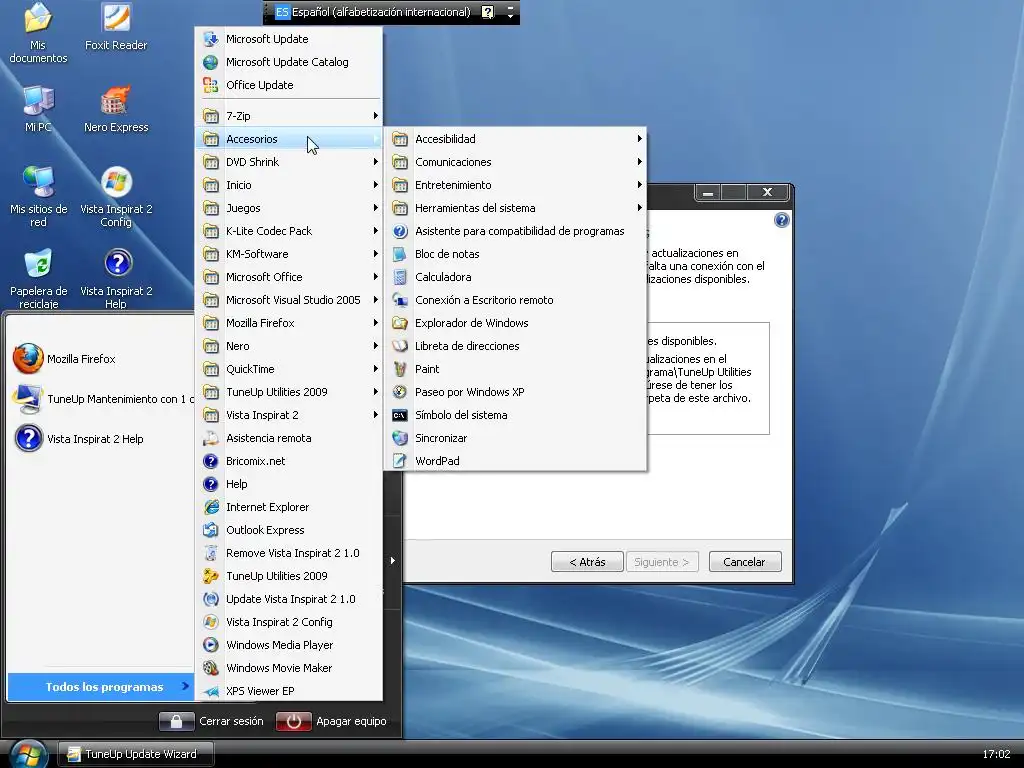Expand the Accesibilidad submenu

pyautogui.click(x=516, y=139)
